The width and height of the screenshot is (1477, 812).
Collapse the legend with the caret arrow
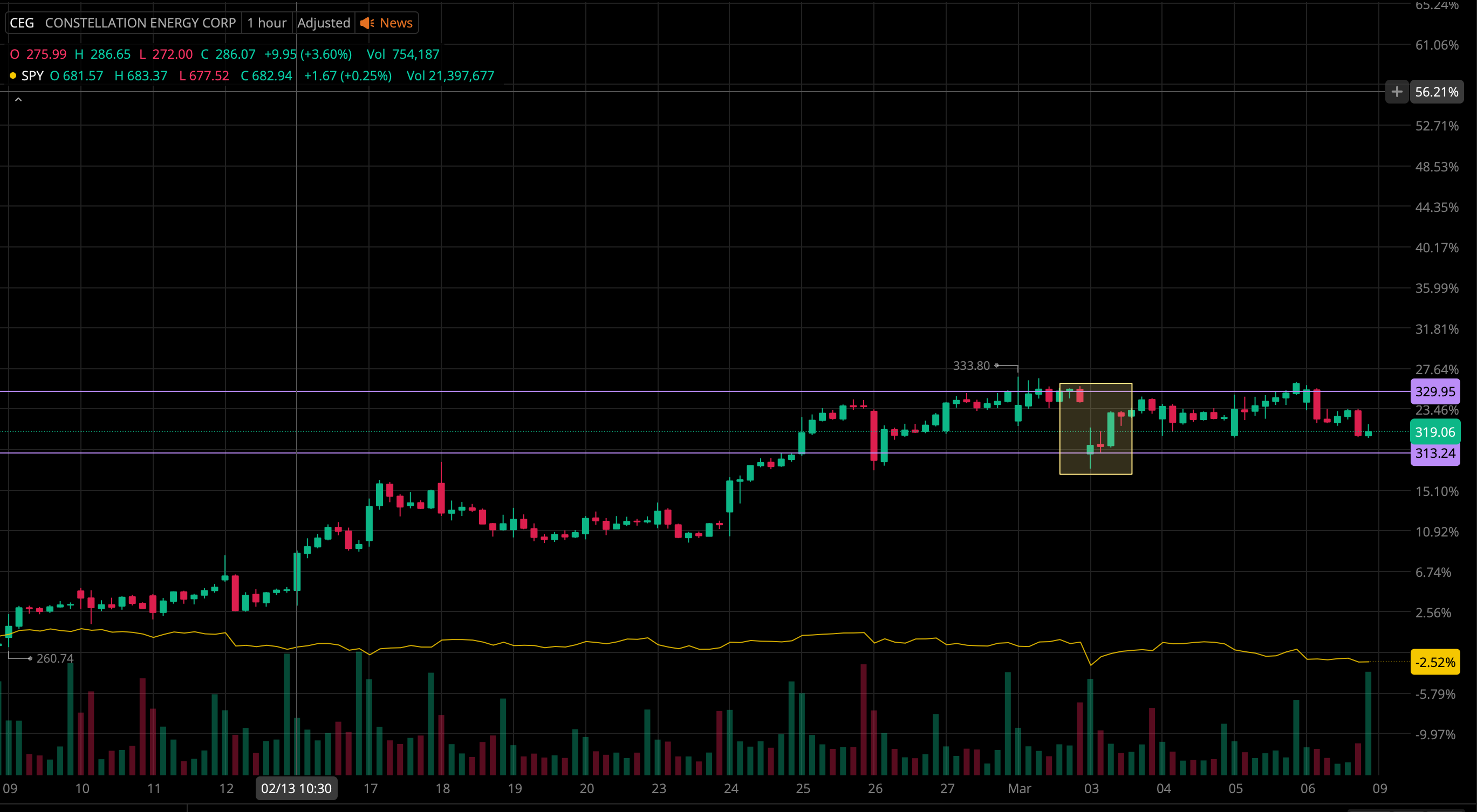18,100
